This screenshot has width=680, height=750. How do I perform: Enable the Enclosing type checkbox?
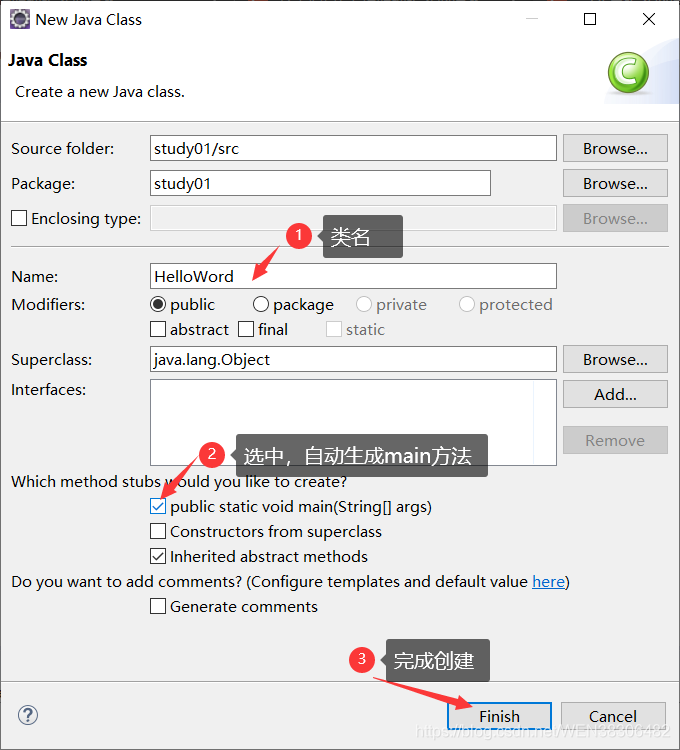pyautogui.click(x=19, y=218)
